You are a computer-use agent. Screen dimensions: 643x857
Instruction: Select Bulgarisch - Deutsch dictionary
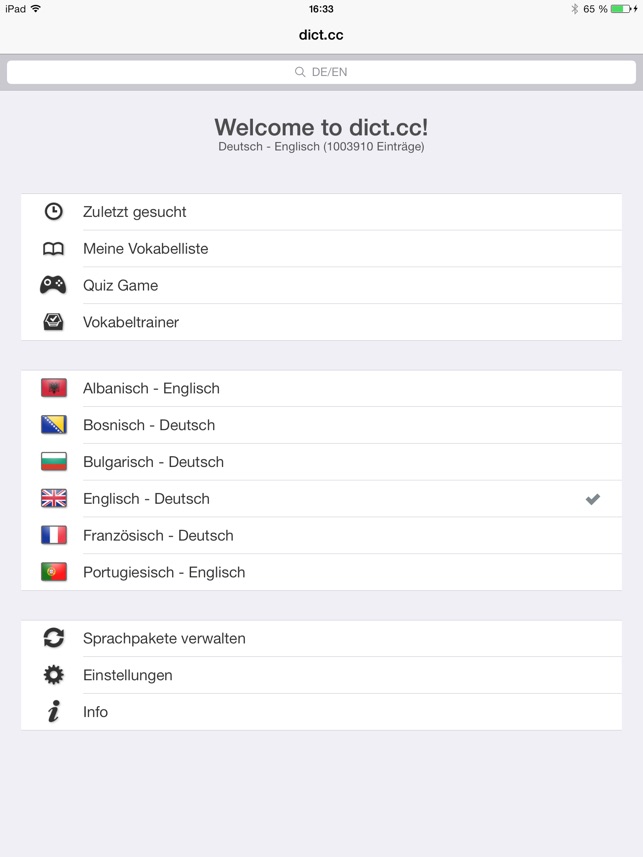pyautogui.click(x=153, y=462)
